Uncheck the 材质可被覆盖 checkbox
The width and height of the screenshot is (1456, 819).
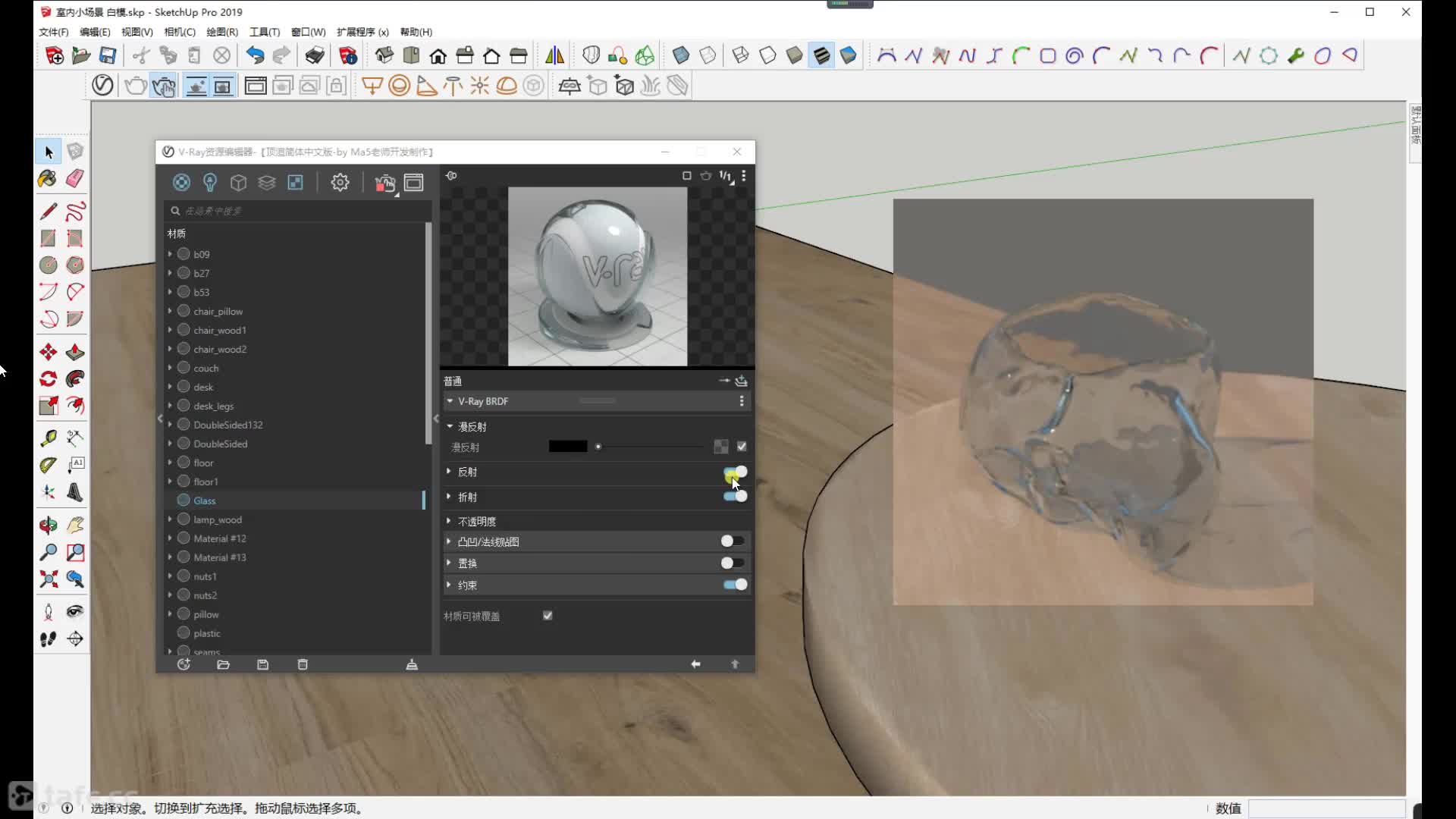coord(548,616)
